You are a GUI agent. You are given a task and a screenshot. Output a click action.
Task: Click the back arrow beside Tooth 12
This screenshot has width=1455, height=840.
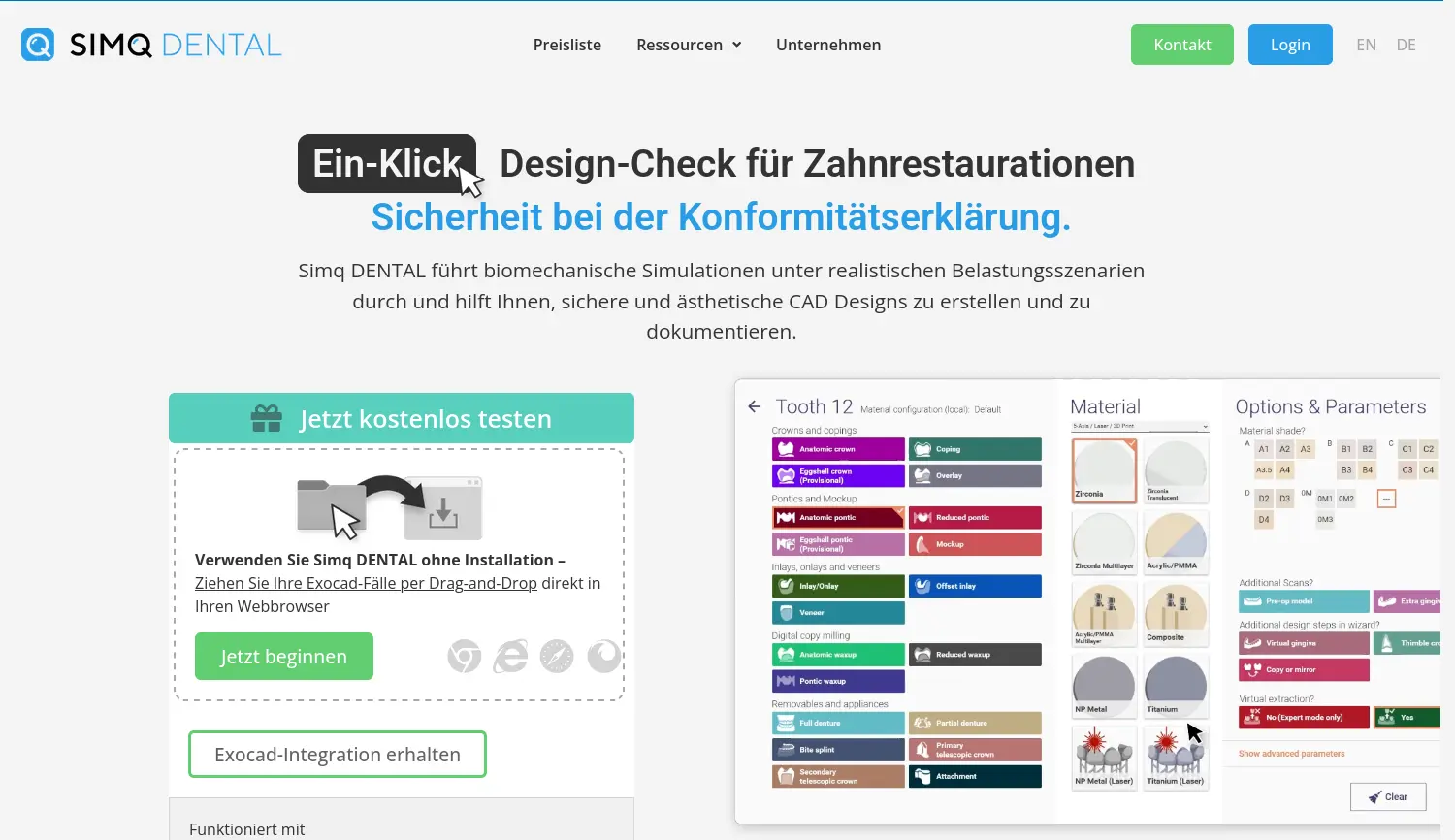(755, 407)
